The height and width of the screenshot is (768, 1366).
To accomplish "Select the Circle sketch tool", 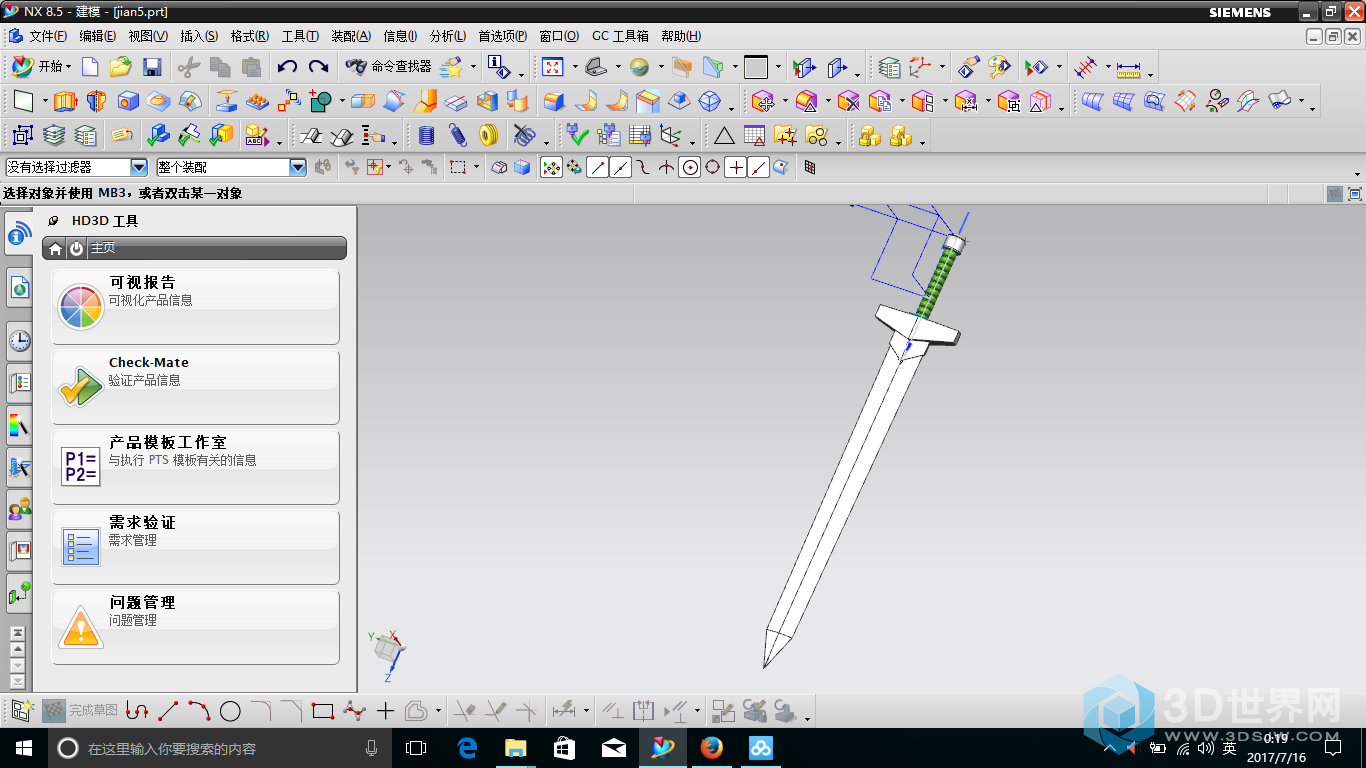I will [230, 711].
